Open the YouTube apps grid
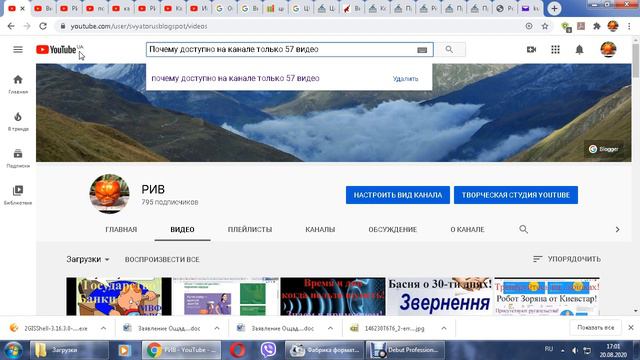Screen dimensions: 640x360 pos(555,49)
